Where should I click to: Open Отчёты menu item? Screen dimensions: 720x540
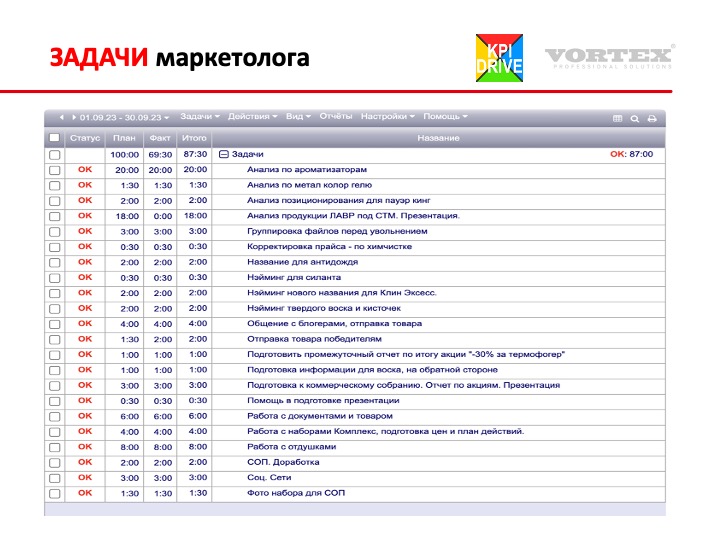336,117
